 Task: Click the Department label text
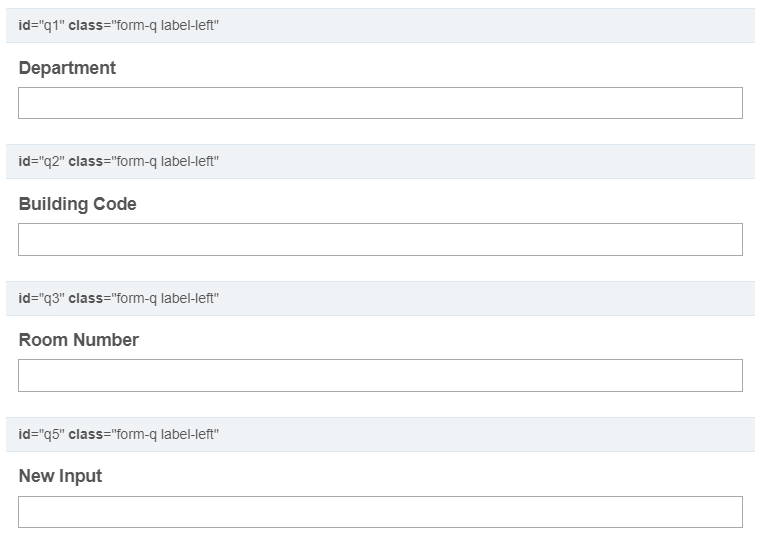pyautogui.click(x=67, y=68)
